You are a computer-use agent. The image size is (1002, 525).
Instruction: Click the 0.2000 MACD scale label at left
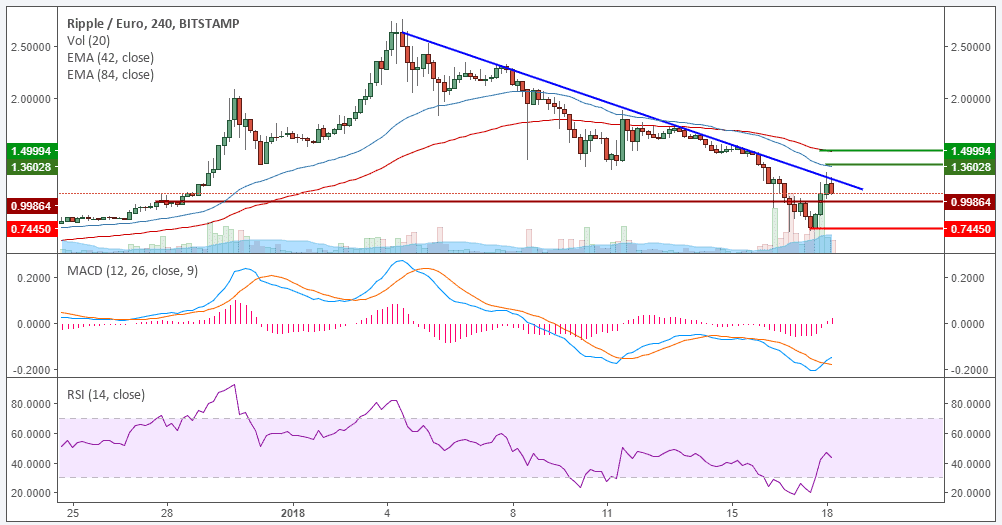click(34, 278)
